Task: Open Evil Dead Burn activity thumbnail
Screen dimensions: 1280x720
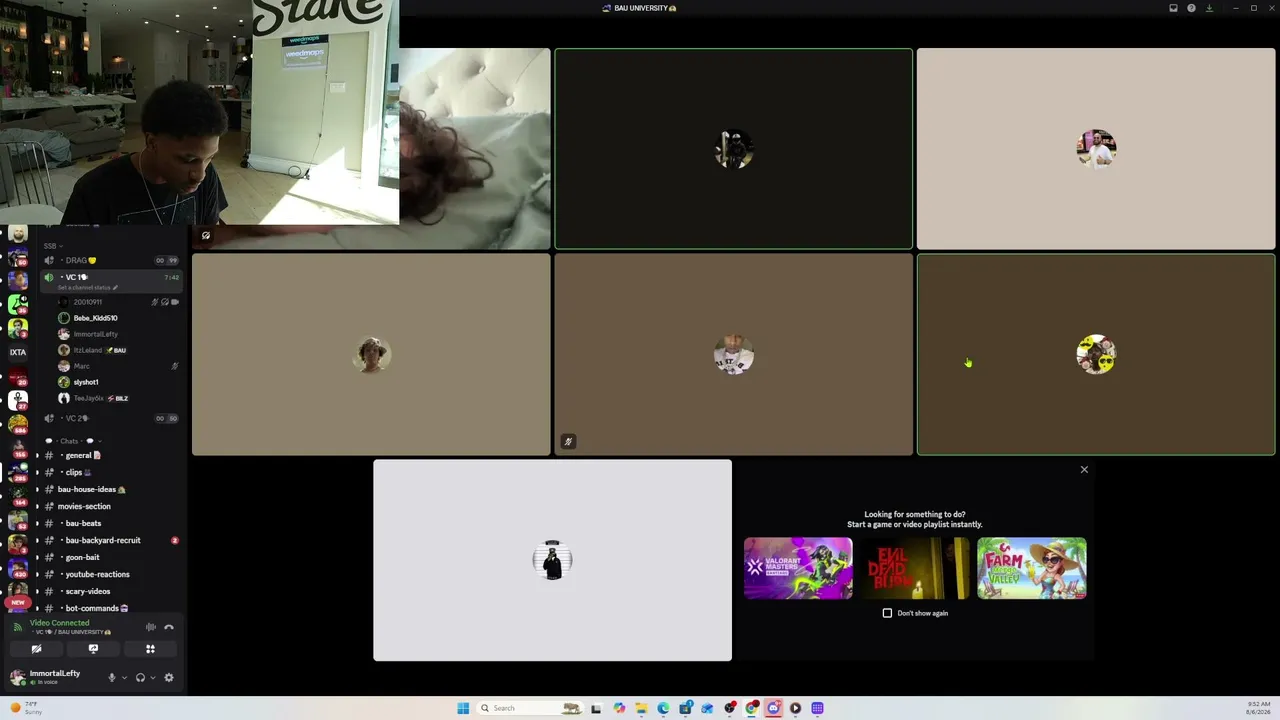Action: click(915, 568)
